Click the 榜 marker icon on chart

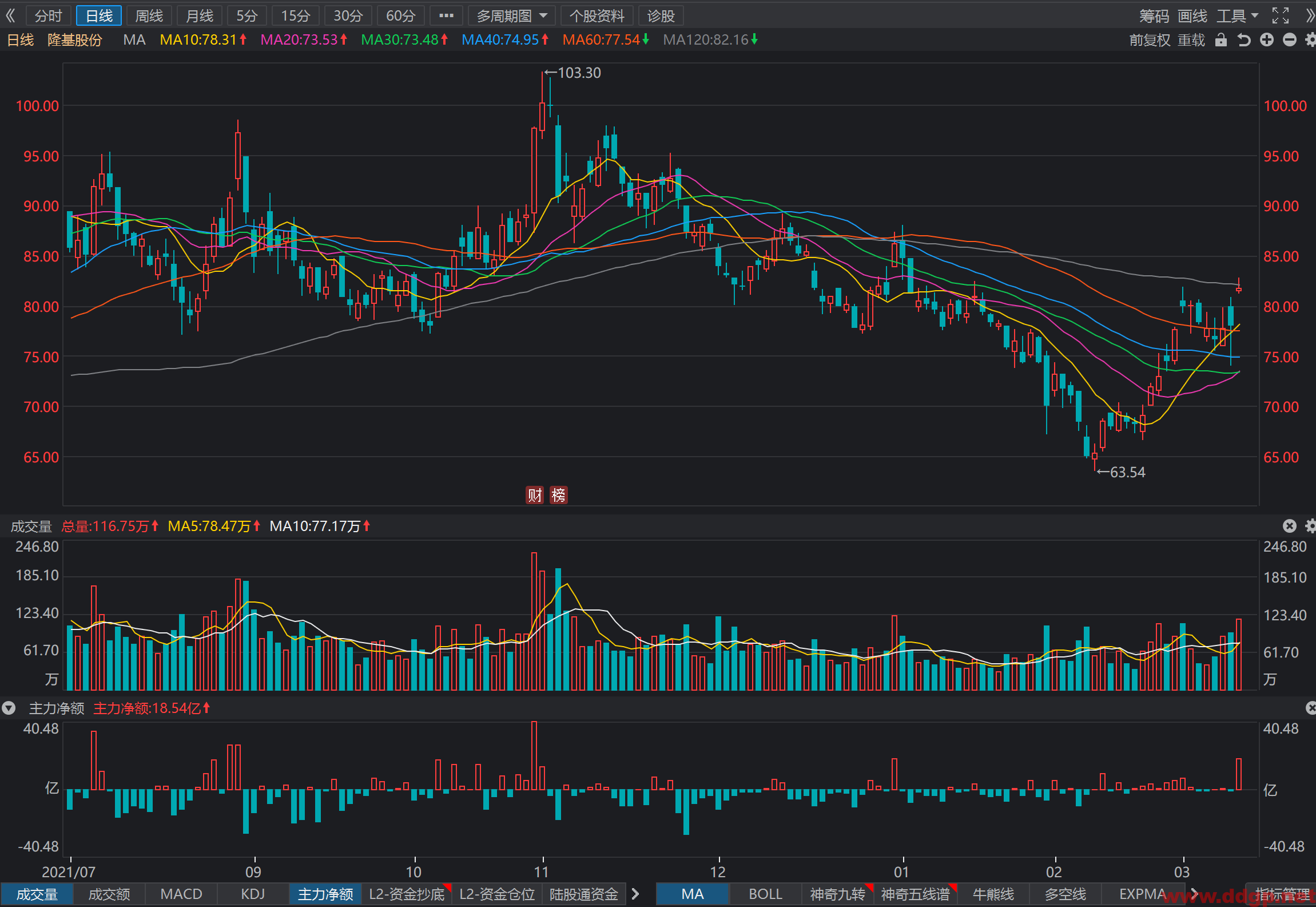tap(558, 494)
